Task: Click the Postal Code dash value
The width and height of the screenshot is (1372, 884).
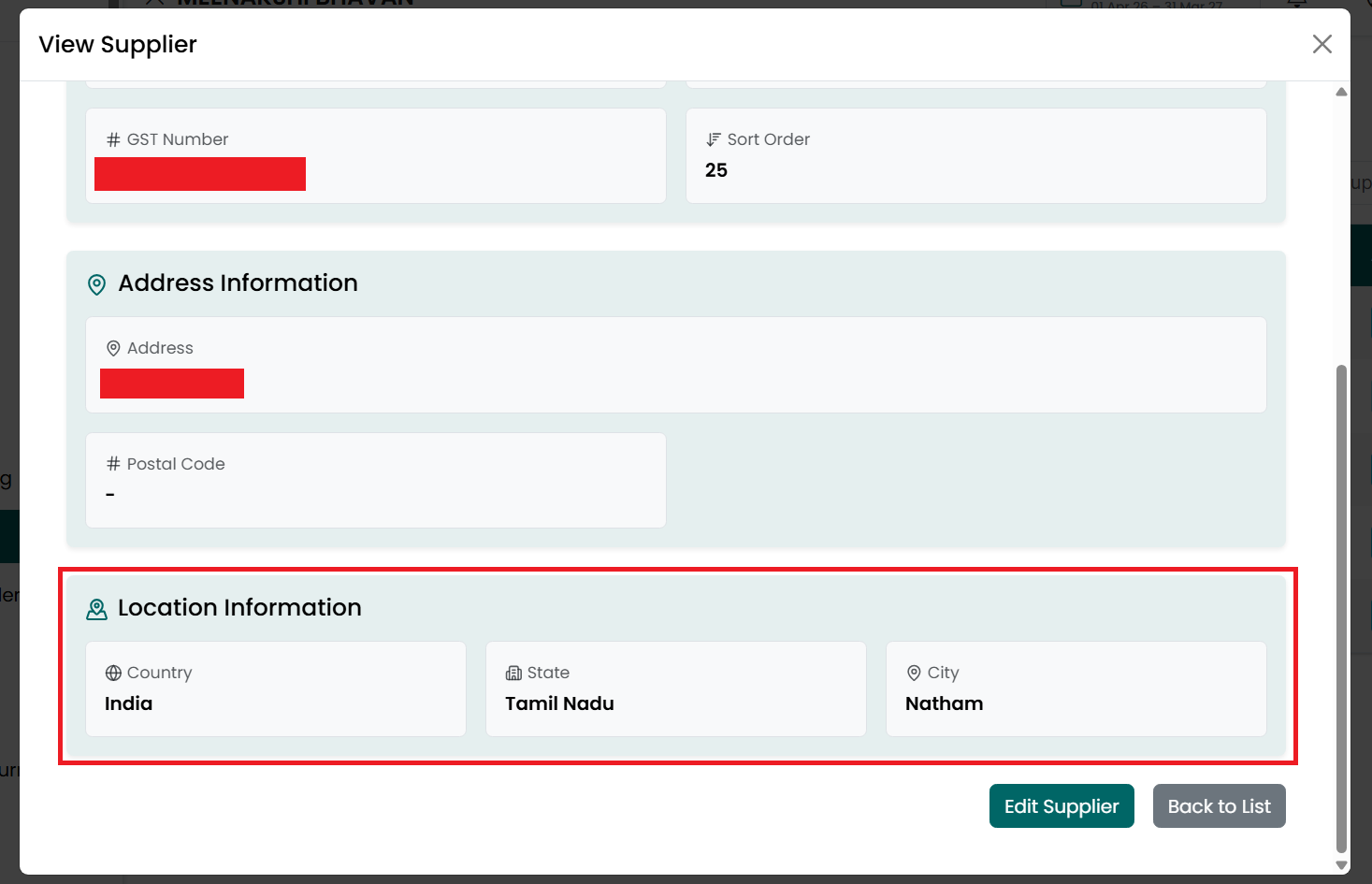Action: [110, 495]
